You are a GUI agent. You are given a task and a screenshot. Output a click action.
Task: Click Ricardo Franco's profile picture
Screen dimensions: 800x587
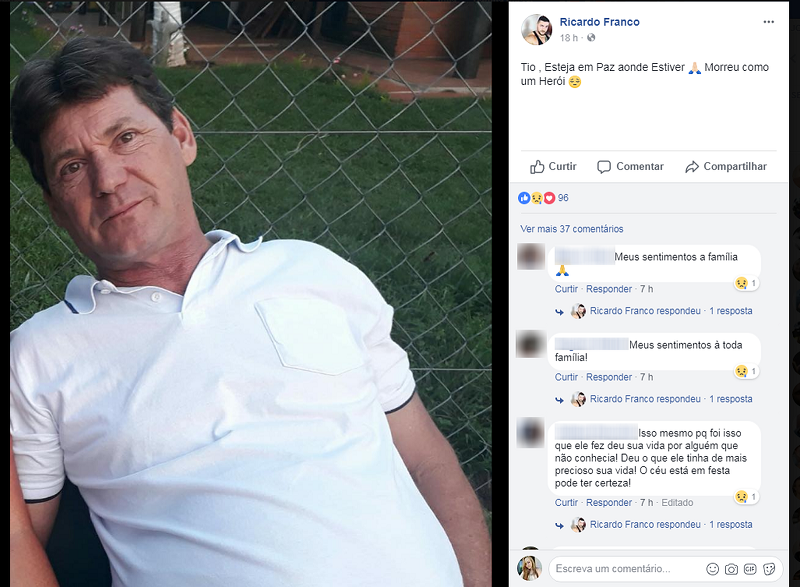[x=536, y=30]
